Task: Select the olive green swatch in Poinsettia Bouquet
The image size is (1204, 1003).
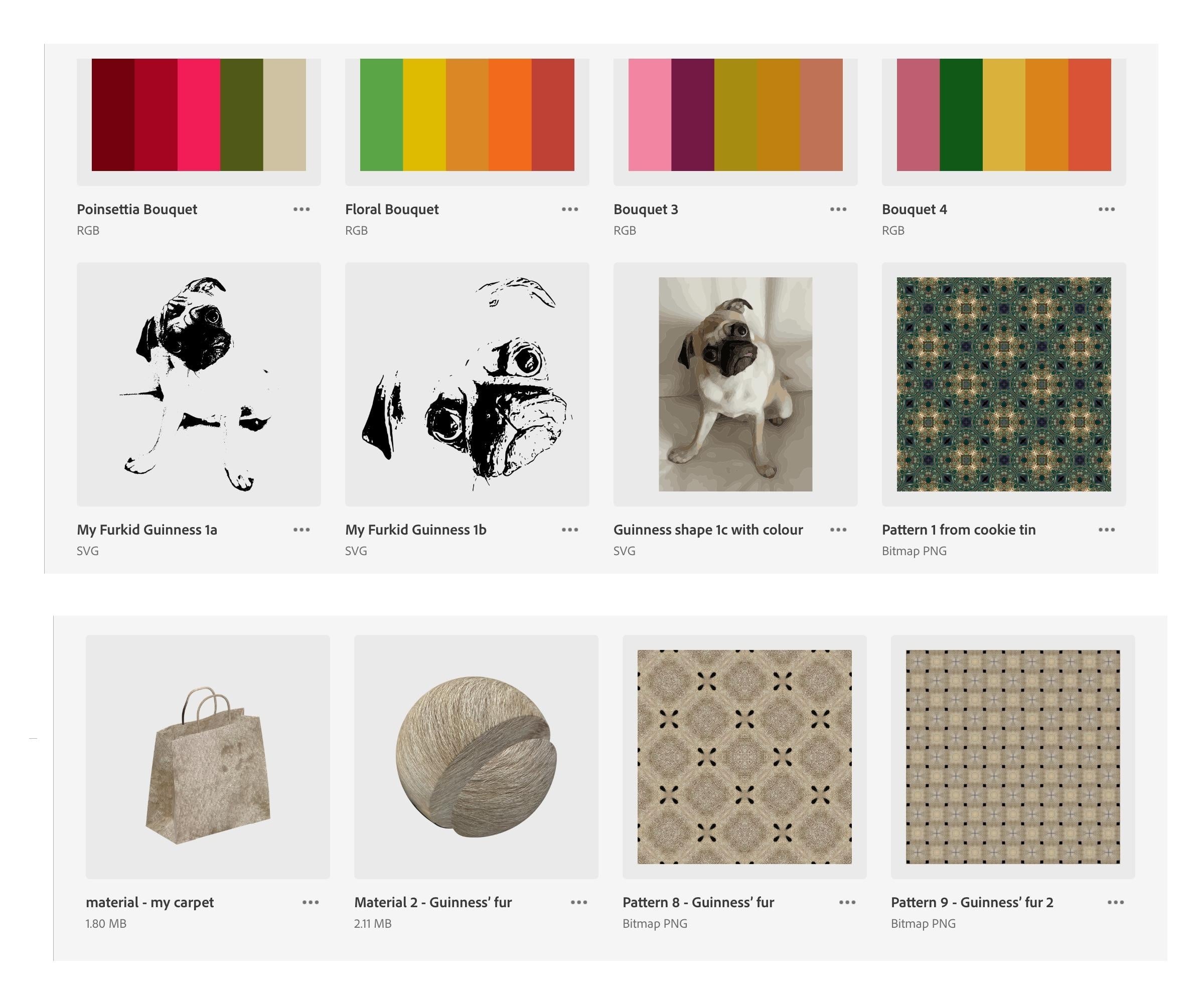Action: click(x=241, y=115)
